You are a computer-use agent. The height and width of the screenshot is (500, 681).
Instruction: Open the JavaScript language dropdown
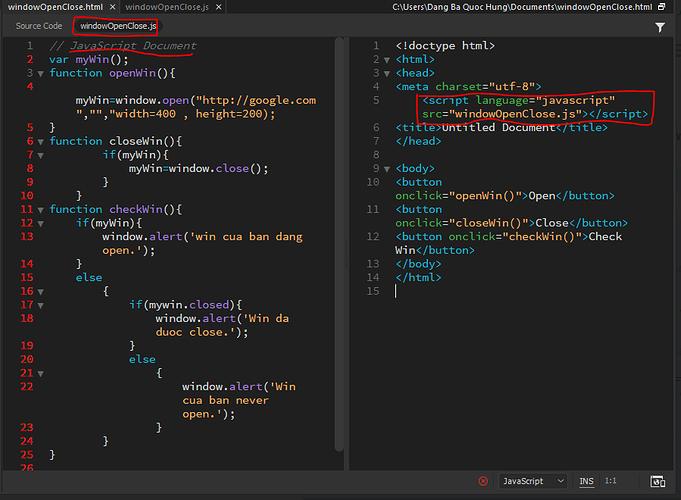tap(533, 481)
